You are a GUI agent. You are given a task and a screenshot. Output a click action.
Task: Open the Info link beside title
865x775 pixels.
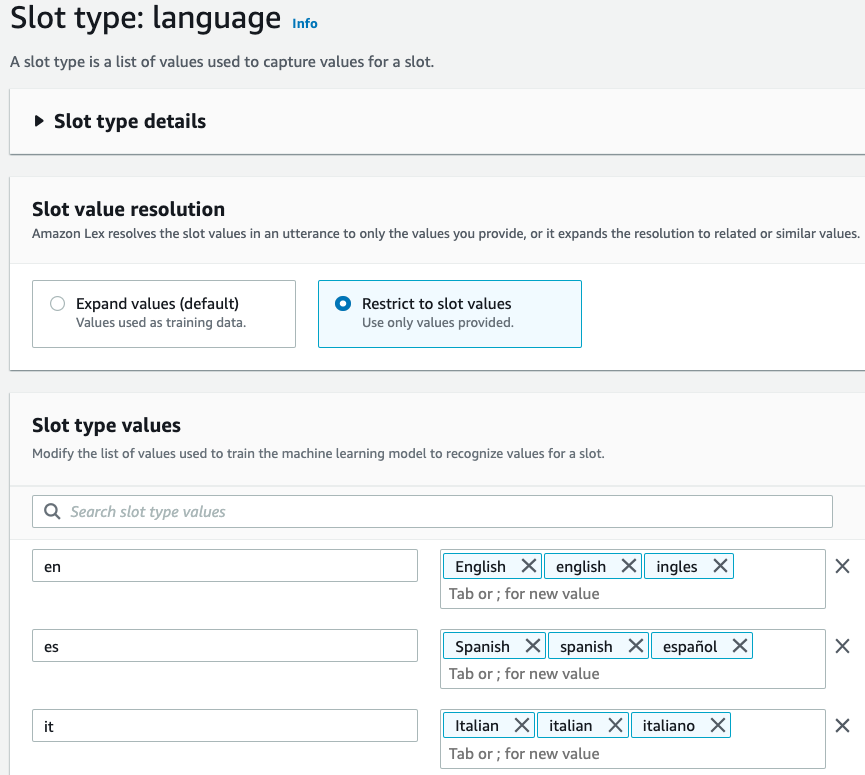(x=305, y=24)
